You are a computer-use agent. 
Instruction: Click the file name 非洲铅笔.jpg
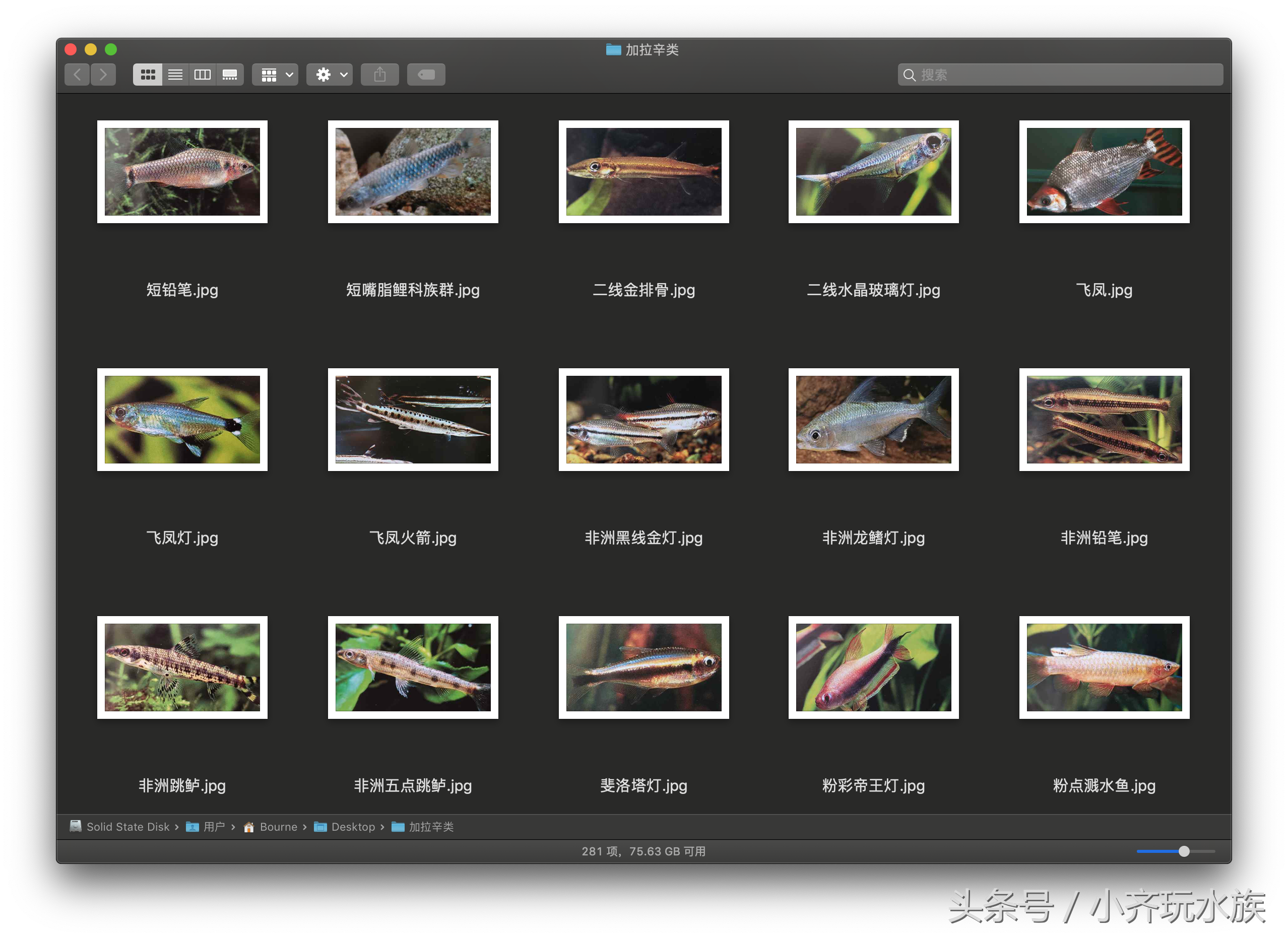click(x=1105, y=539)
